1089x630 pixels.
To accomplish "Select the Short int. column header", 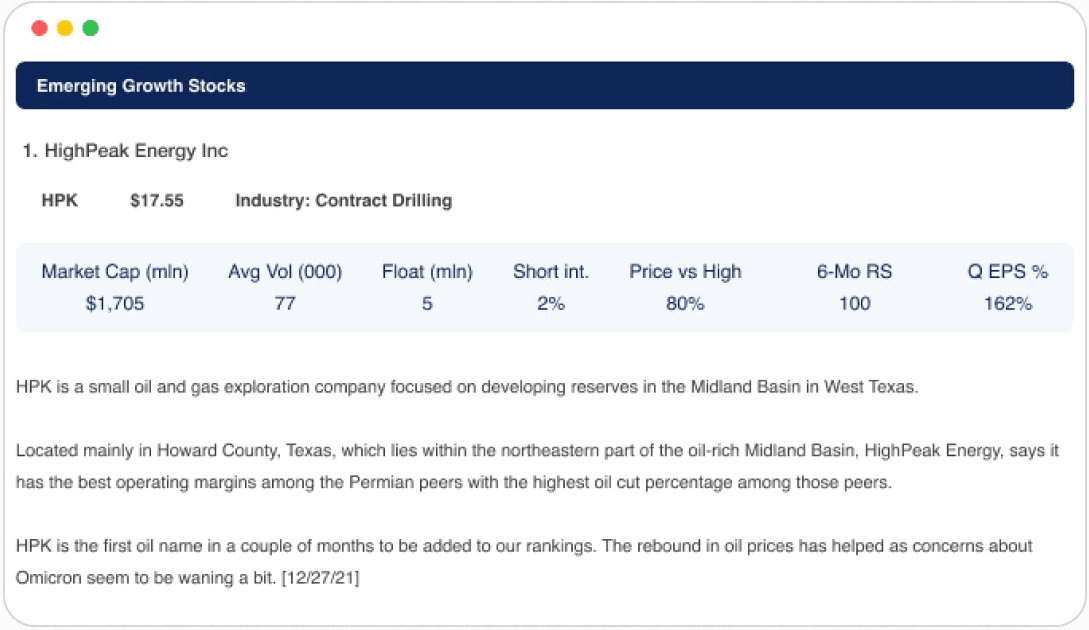I will pyautogui.click(x=551, y=272).
